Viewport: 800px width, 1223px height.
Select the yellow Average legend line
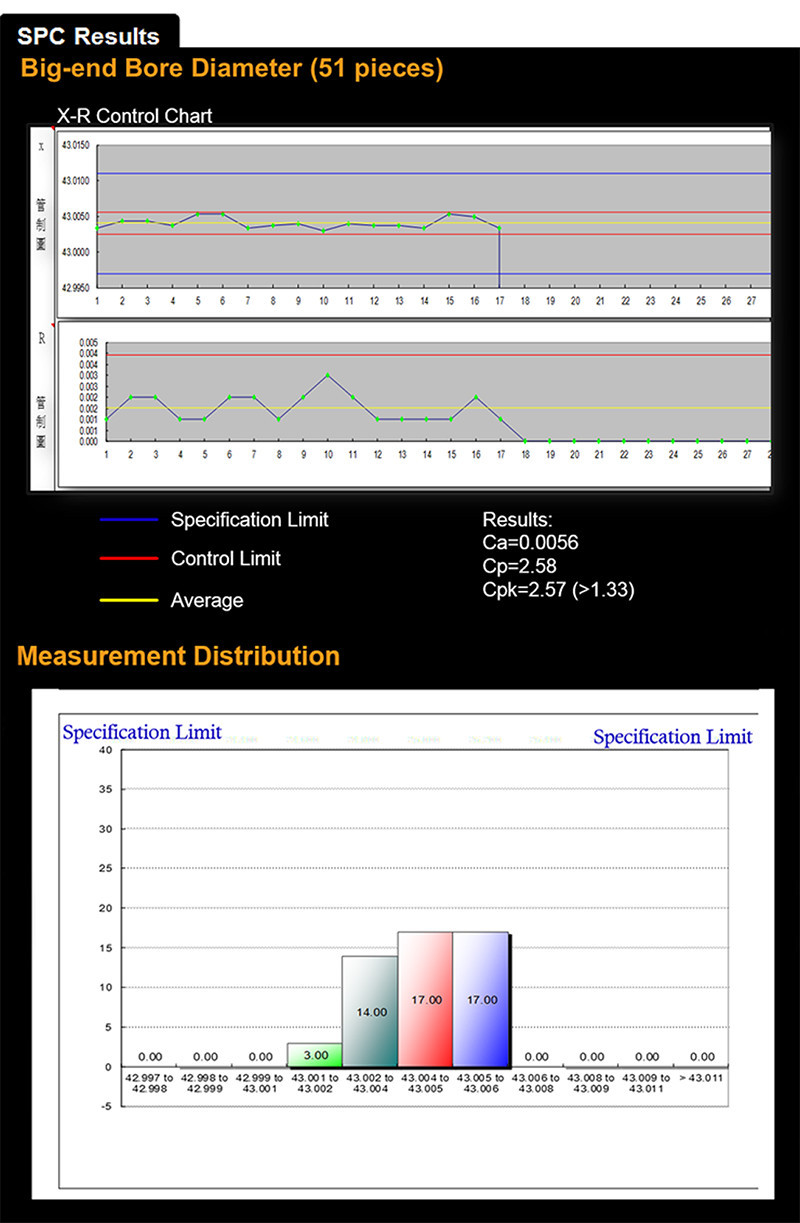129,601
